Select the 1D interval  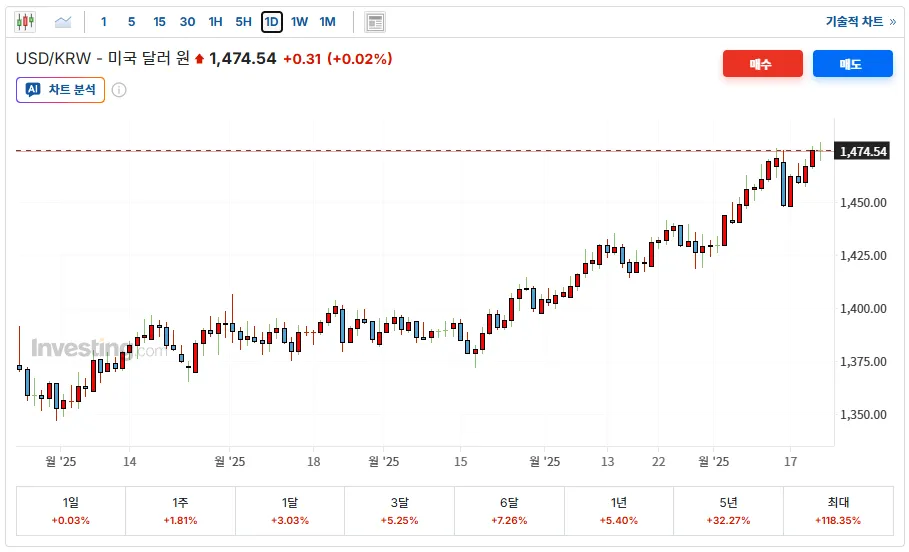coord(272,22)
